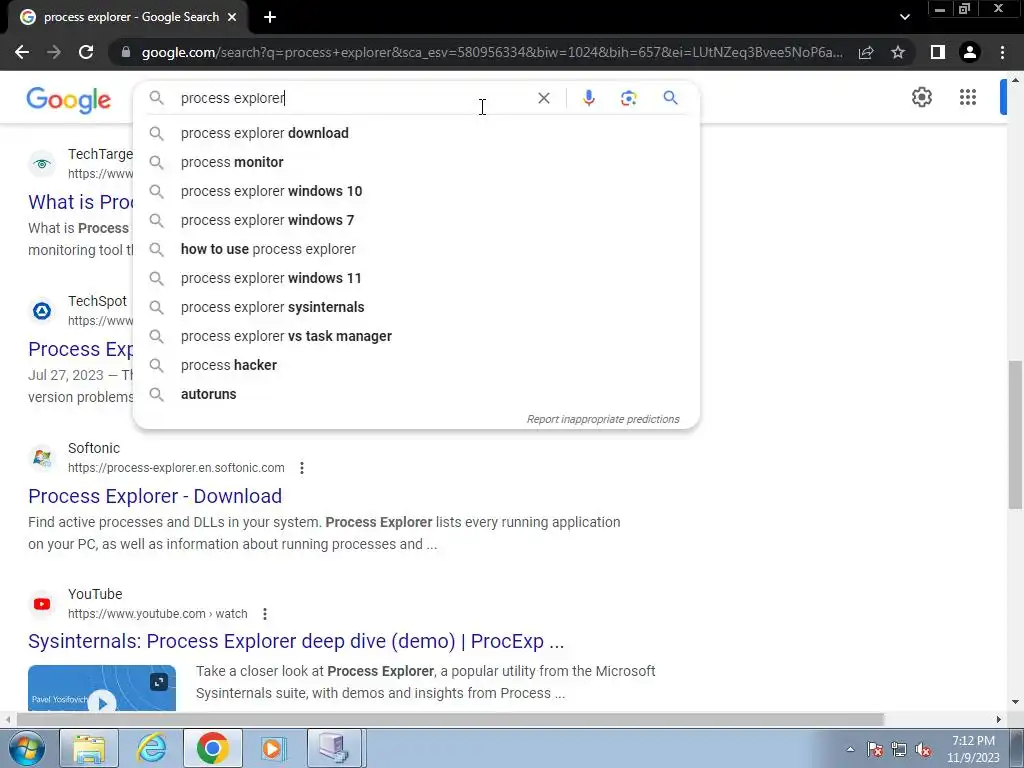The image size is (1024, 768).
Task: Bookmark this tab with the star icon
Action: click(898, 52)
